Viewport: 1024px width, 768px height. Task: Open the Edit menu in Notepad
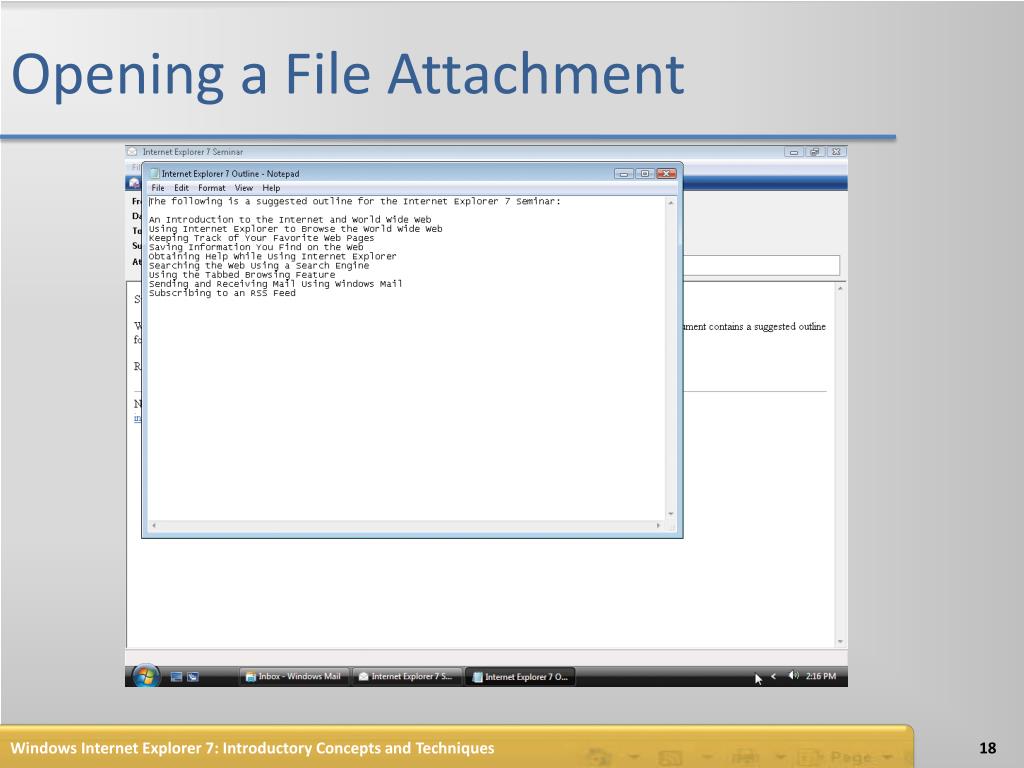[181, 188]
